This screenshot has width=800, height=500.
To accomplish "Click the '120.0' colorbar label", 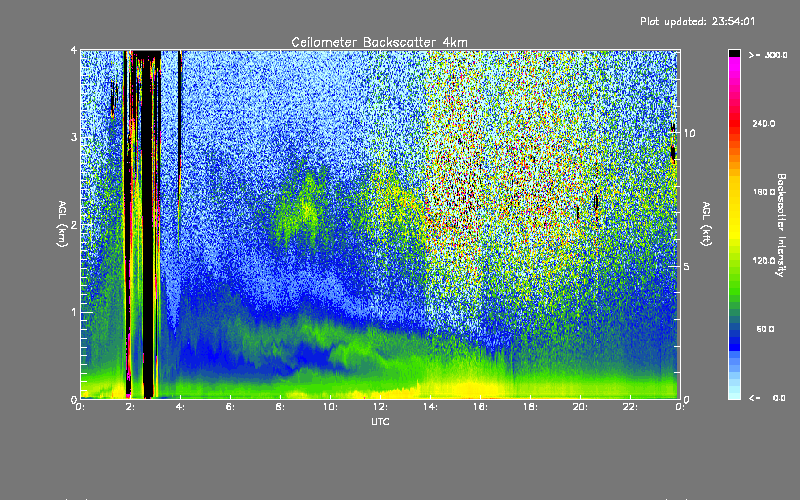I will [x=764, y=261].
